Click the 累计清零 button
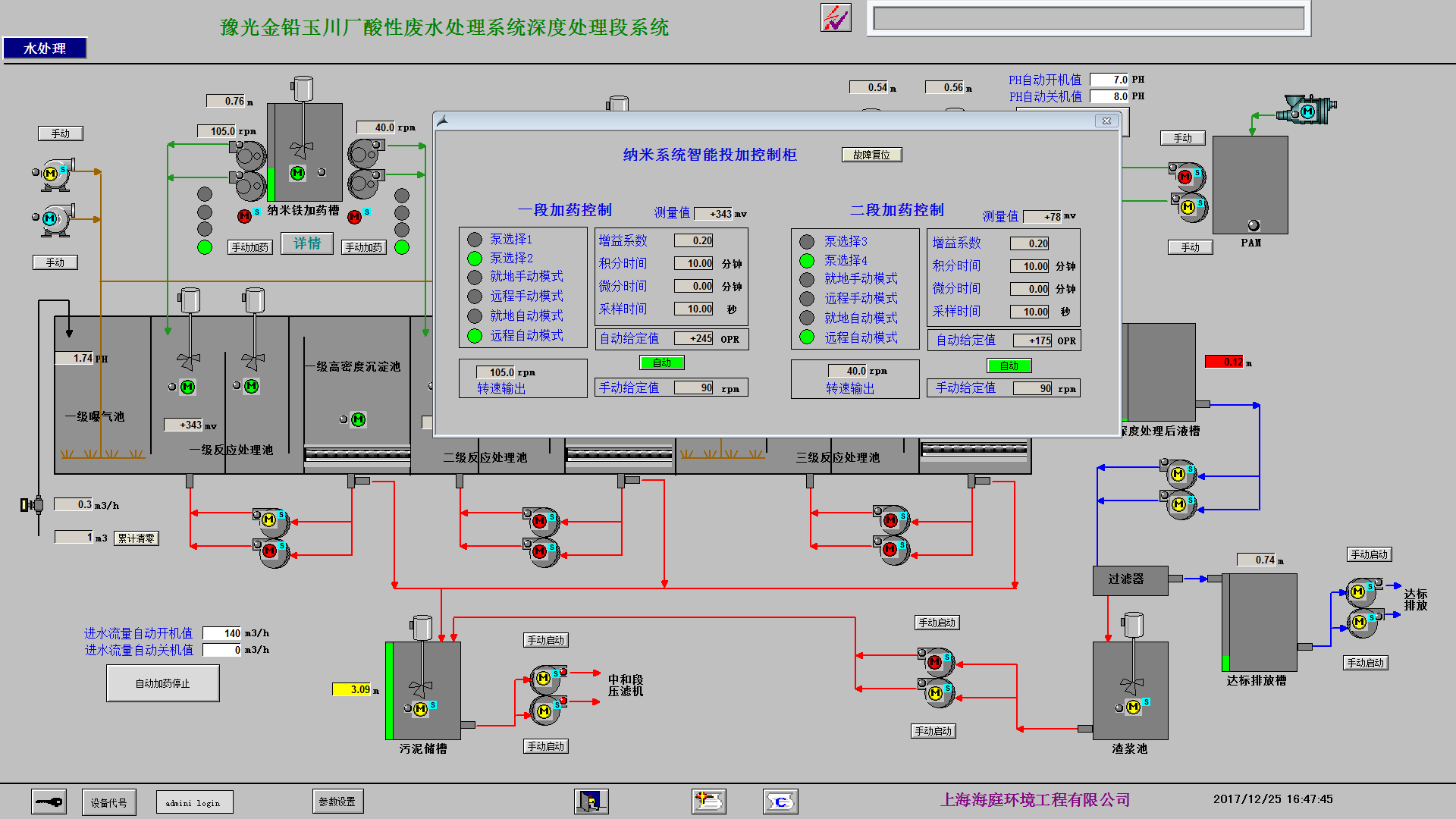 point(136,538)
